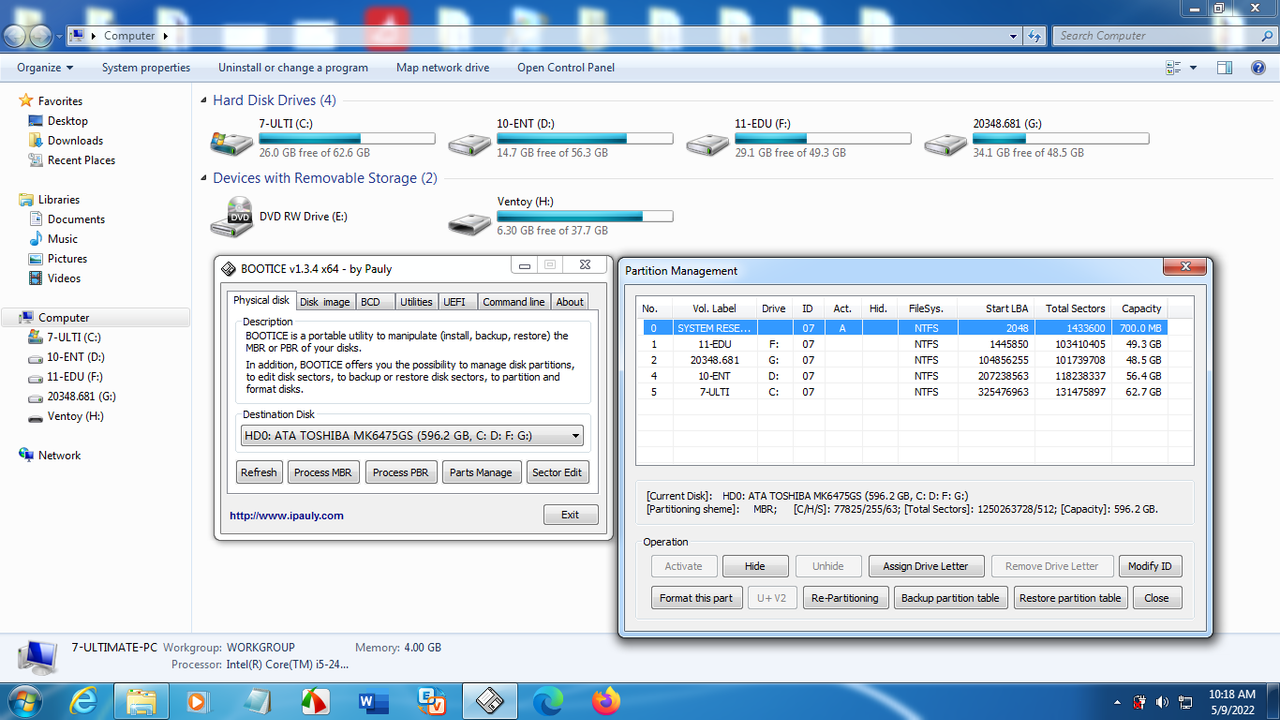Viewport: 1280px width, 720px height.
Task: Open Windows Explorer taskbar icon
Action: pyautogui.click(x=141, y=702)
